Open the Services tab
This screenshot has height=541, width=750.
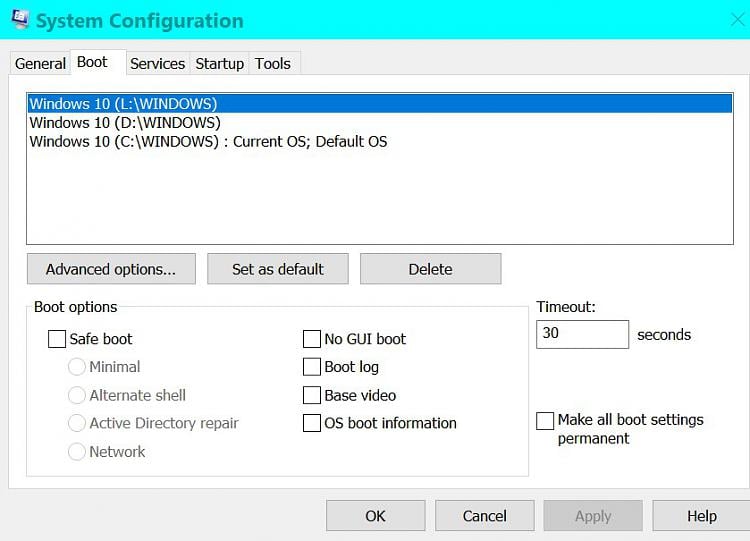(157, 63)
